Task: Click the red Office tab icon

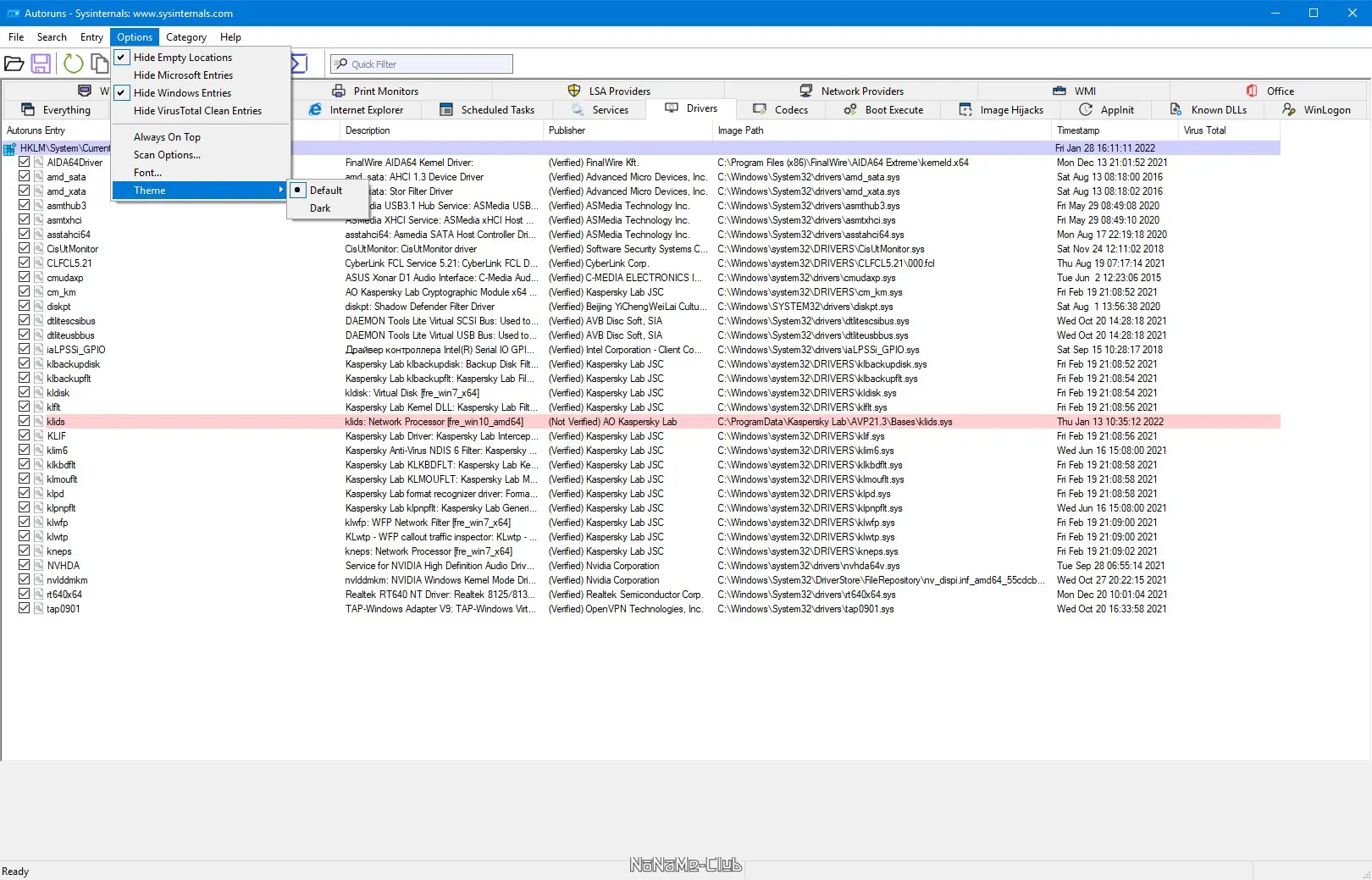Action: point(1252,91)
